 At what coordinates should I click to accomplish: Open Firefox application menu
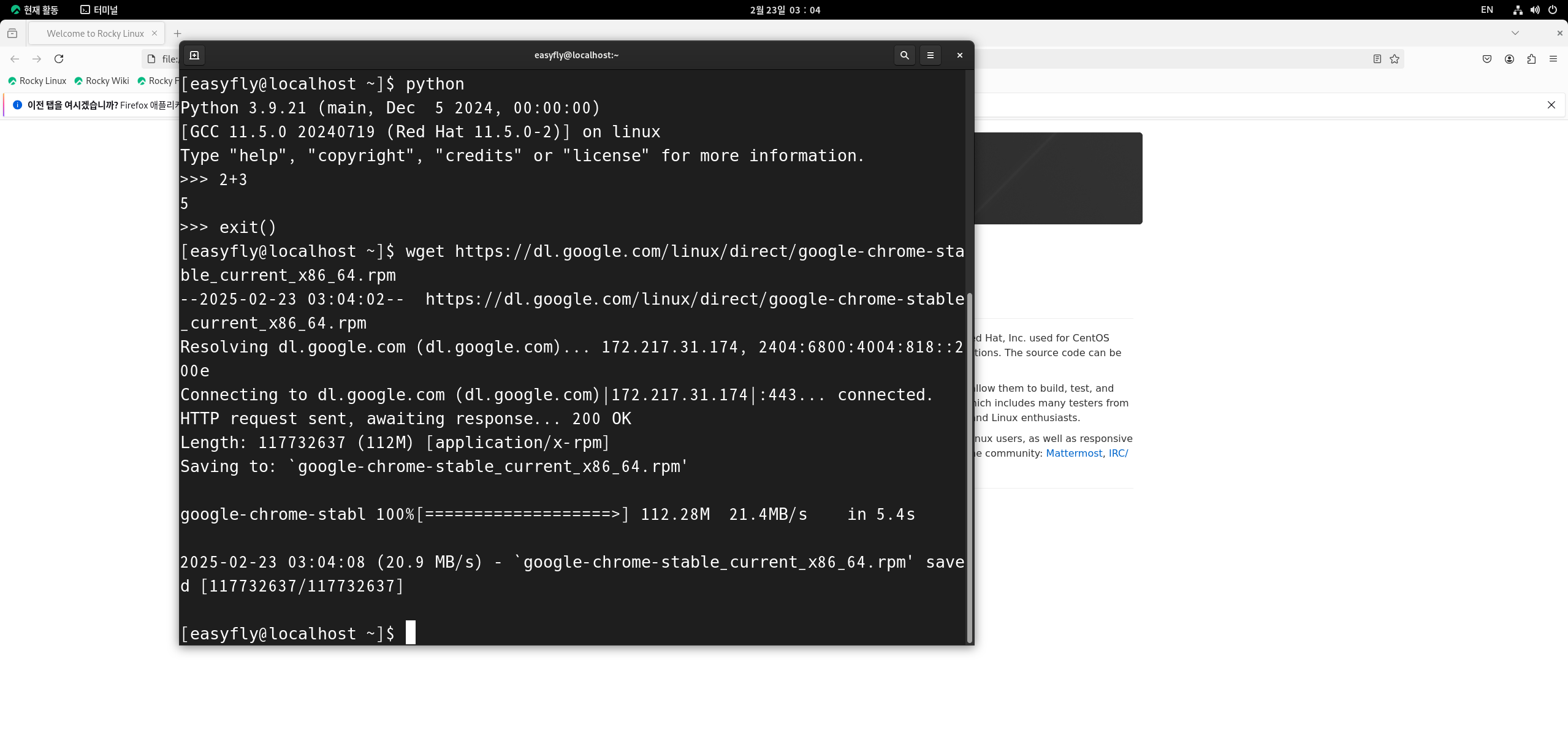click(1553, 59)
